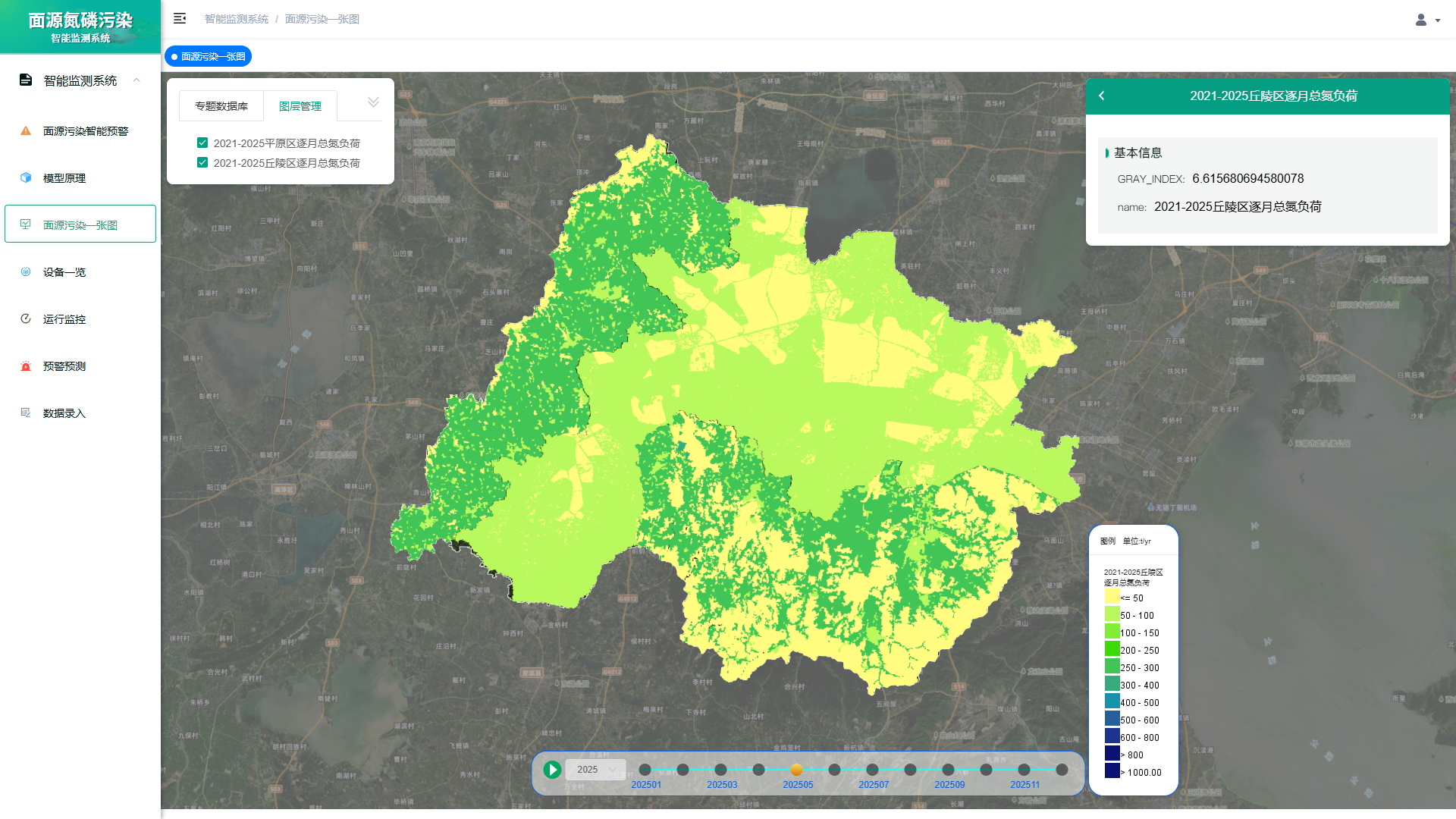Open the 2025 year dropdown

pos(596,769)
